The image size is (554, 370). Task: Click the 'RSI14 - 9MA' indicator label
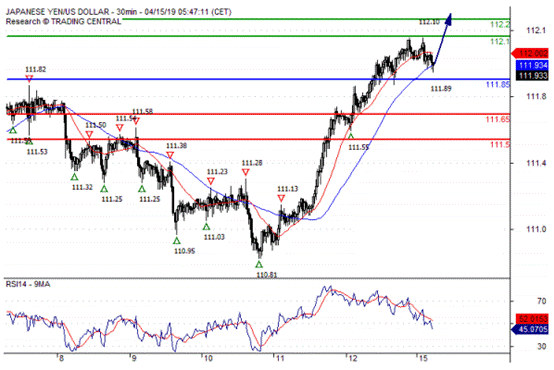point(28,284)
